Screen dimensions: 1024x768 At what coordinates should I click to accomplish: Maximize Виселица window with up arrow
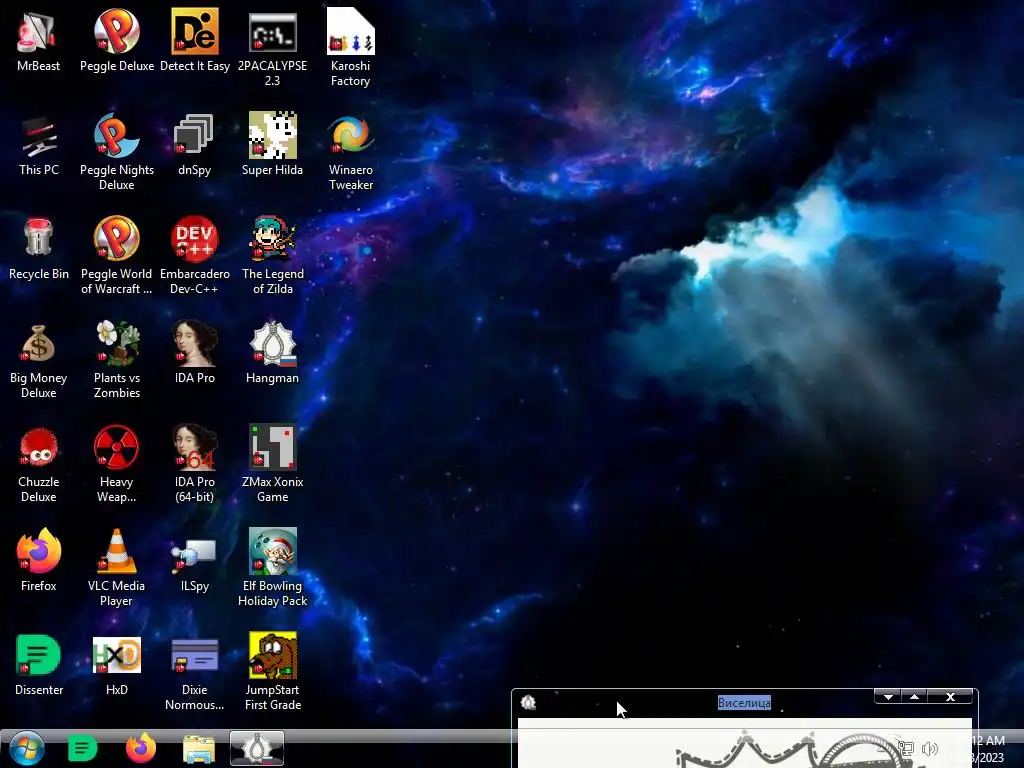pos(914,697)
